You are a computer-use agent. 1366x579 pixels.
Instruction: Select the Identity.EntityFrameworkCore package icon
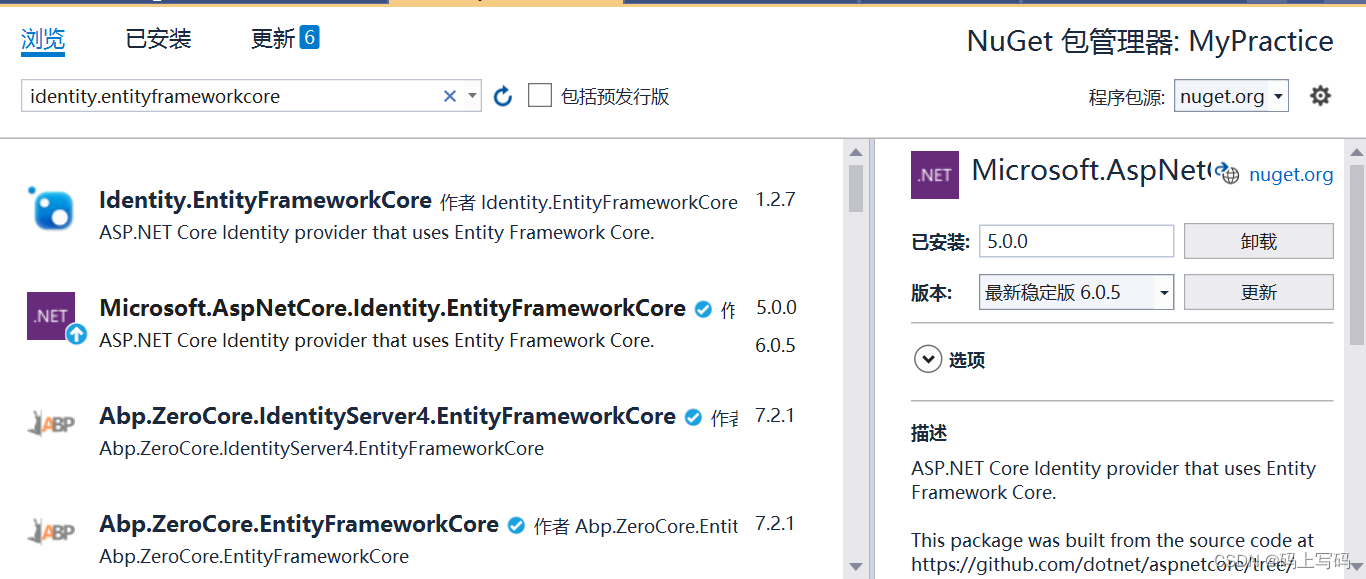(51, 208)
